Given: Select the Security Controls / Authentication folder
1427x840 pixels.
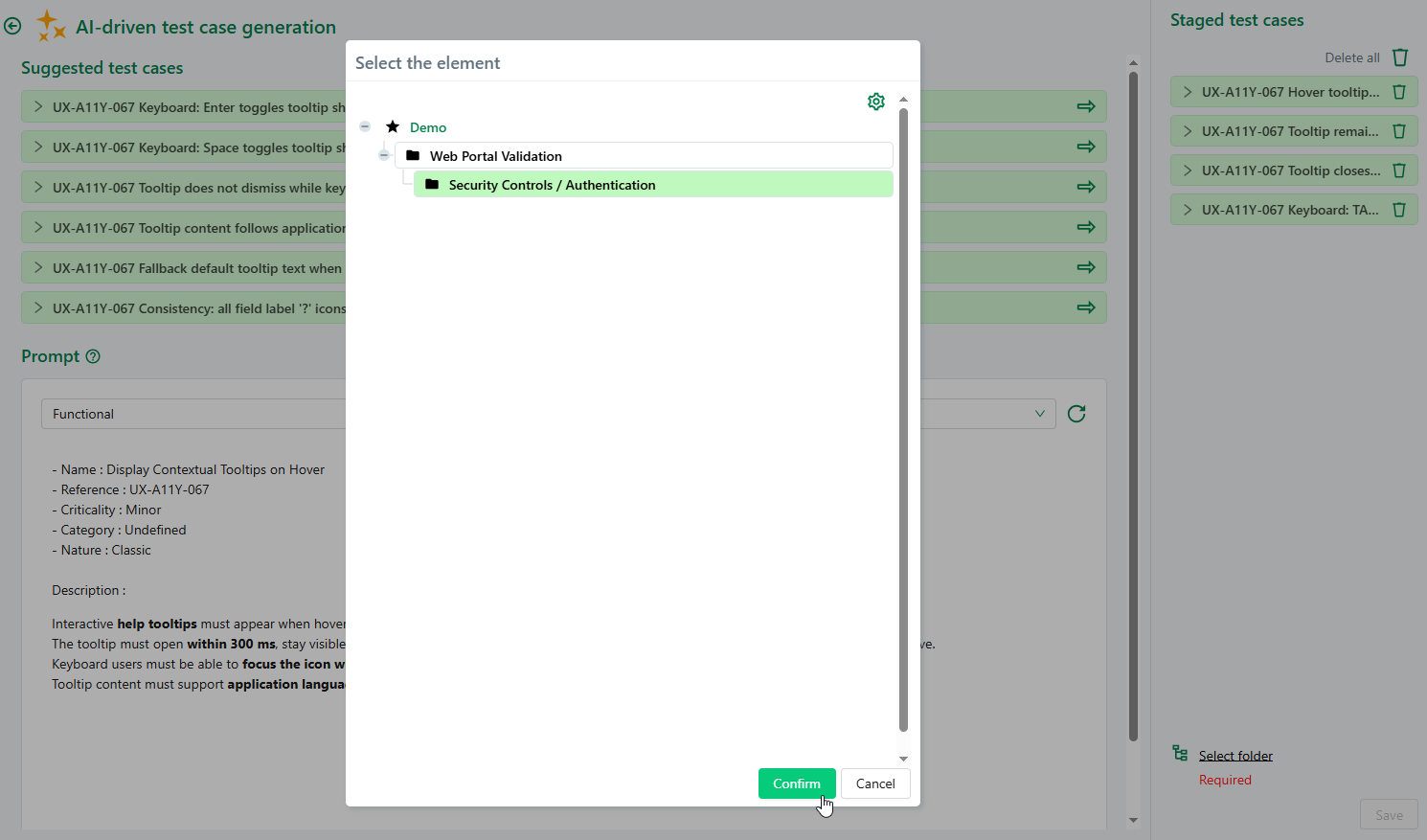Looking at the screenshot, I should (x=552, y=184).
